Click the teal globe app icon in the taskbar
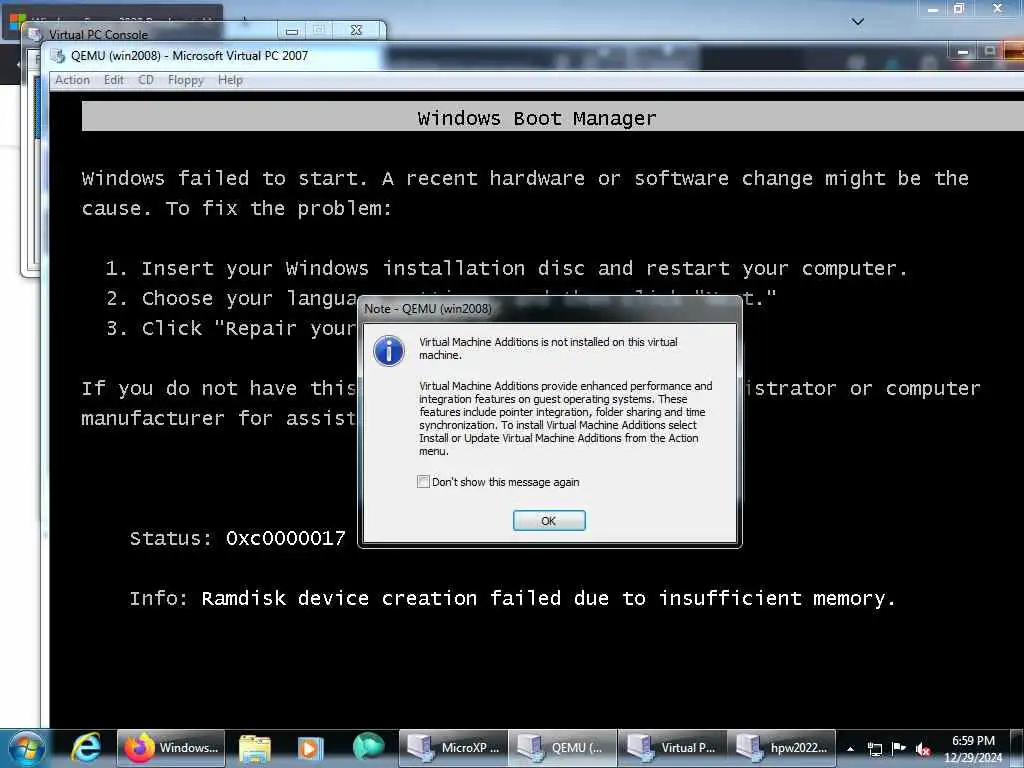The width and height of the screenshot is (1024, 768). (x=368, y=748)
